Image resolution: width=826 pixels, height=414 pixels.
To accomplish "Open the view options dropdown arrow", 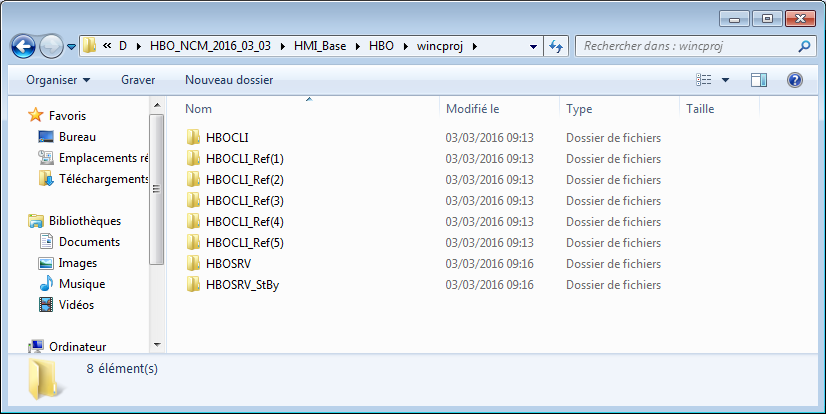I will pyautogui.click(x=726, y=80).
